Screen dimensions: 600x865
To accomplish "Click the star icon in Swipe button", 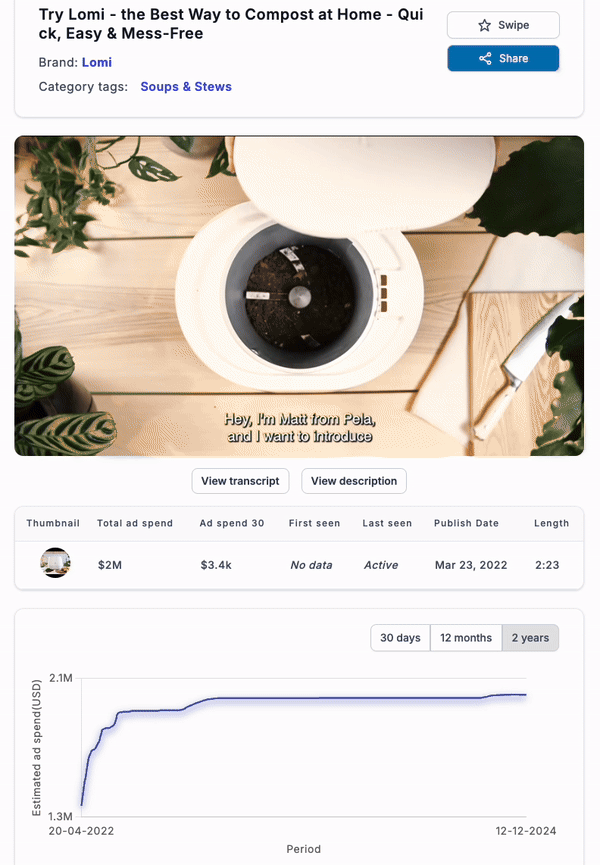I will 484,25.
